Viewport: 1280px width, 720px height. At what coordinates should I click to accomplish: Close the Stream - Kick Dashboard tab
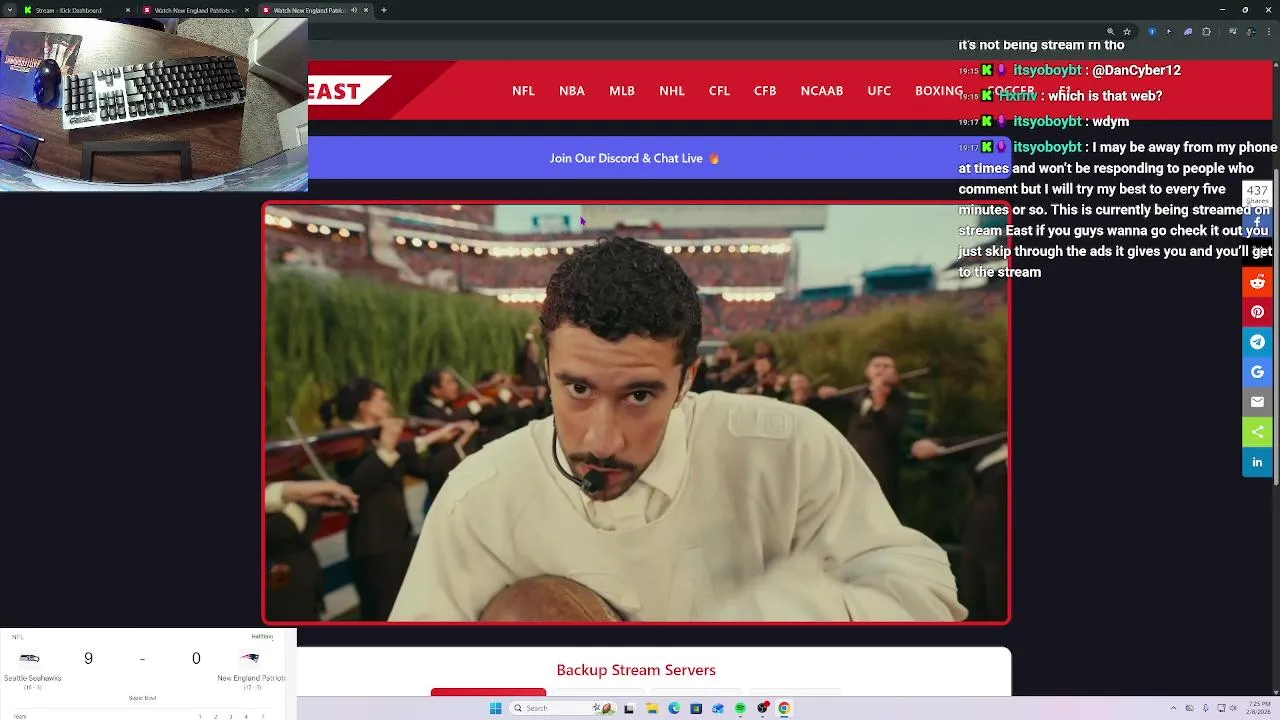click(128, 10)
